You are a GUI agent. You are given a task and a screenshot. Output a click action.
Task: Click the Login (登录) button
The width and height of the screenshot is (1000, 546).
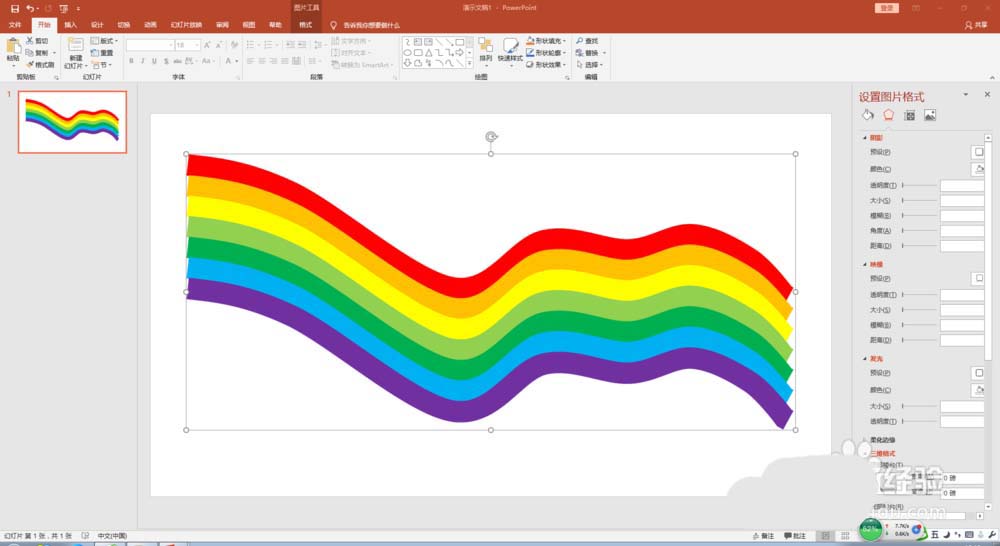[887, 8]
